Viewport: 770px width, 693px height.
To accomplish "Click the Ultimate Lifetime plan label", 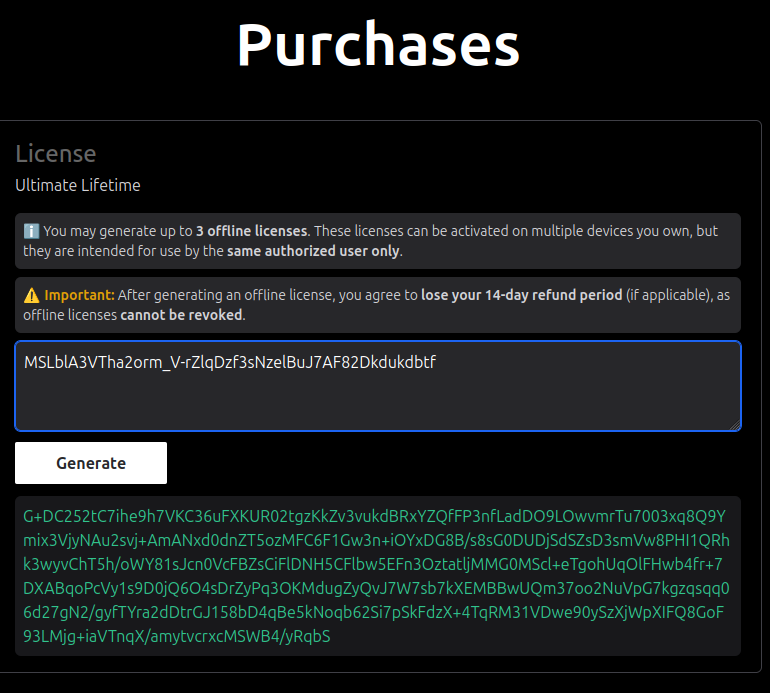I will pos(78,185).
